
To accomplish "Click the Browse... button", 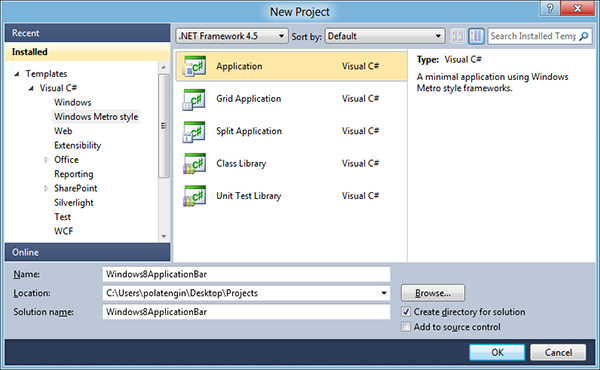I will (x=433, y=293).
